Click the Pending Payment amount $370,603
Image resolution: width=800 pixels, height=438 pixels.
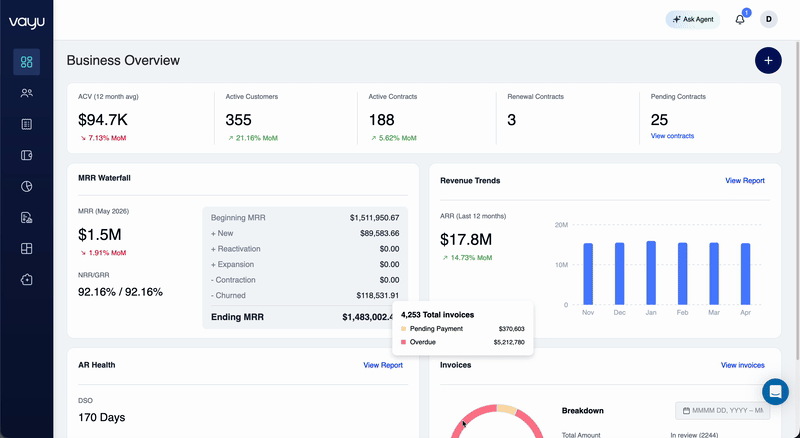pos(511,329)
